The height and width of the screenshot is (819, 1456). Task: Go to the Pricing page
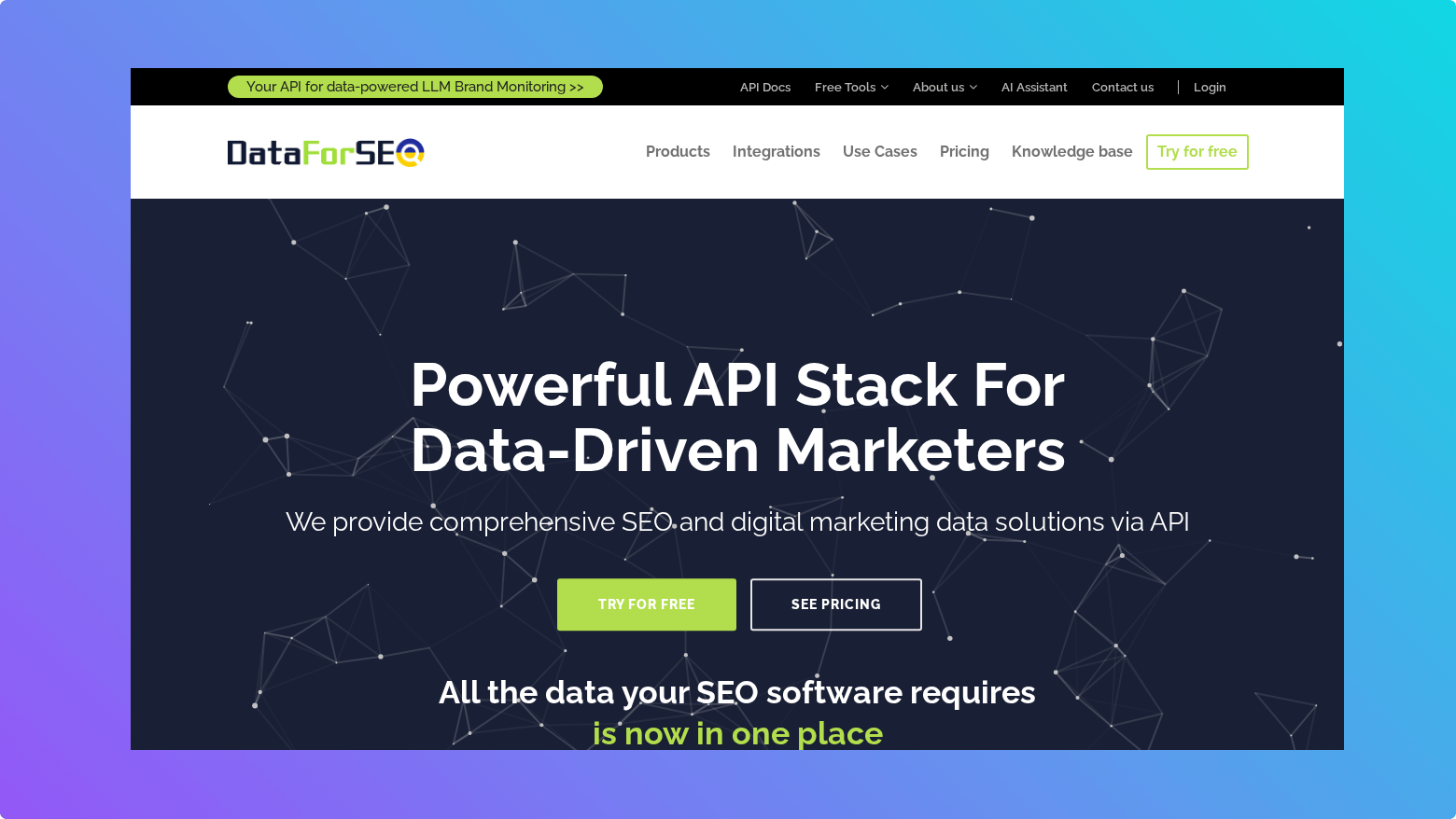(964, 151)
